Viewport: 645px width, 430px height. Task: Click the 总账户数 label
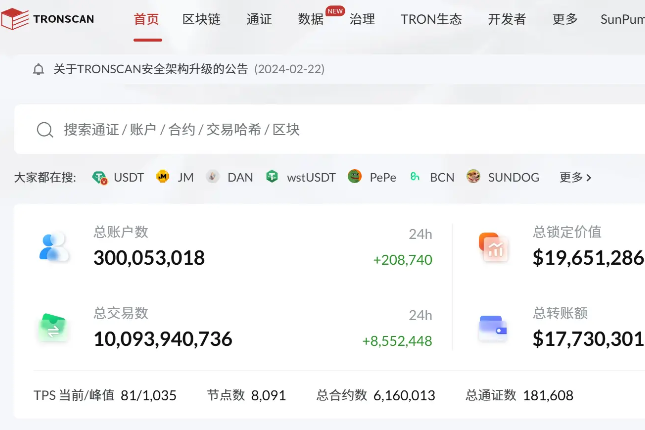point(121,232)
